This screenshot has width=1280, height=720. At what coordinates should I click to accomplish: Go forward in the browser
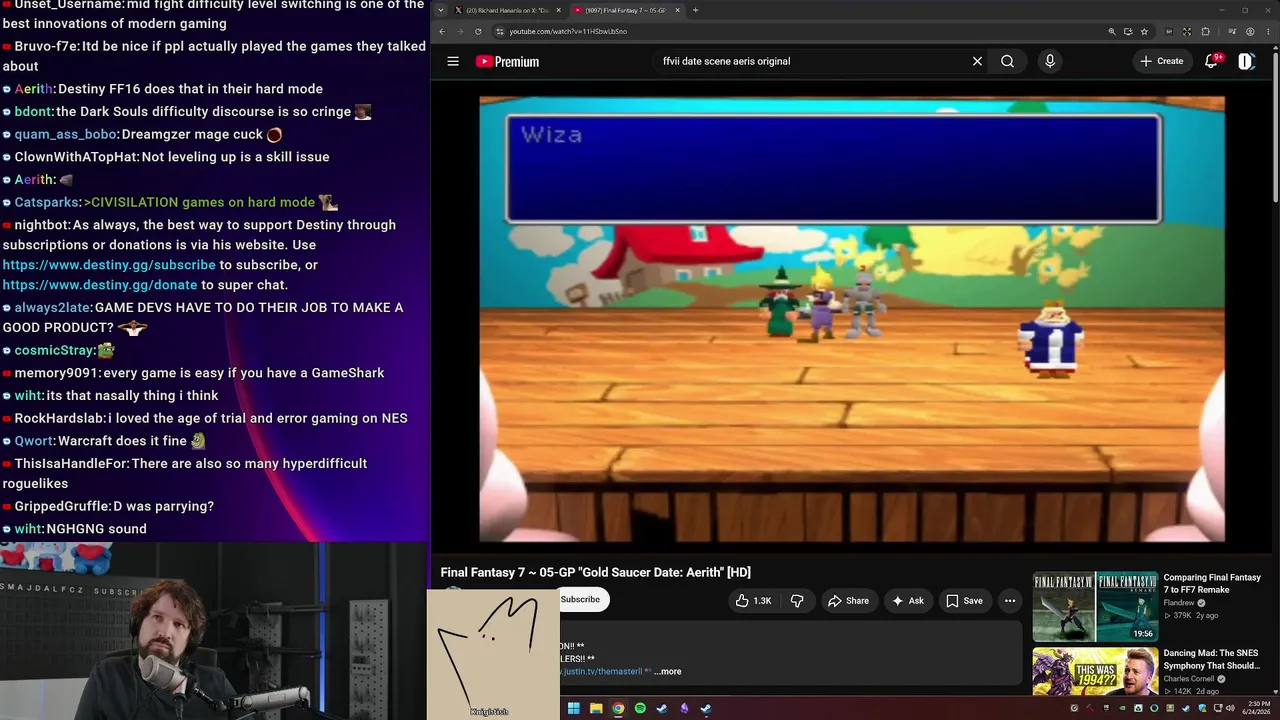460,31
